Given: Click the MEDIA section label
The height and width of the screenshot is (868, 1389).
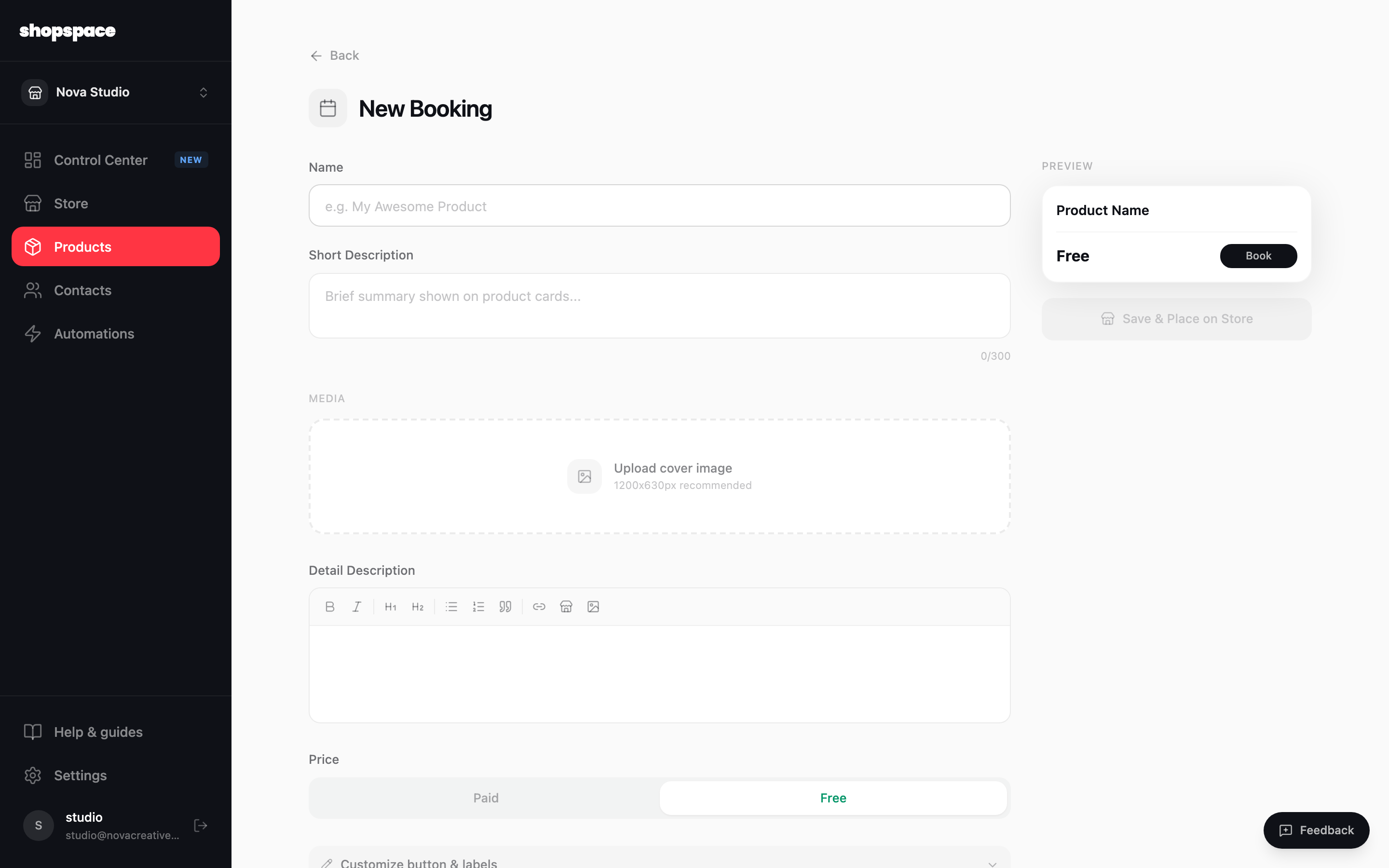Looking at the screenshot, I should click(x=327, y=398).
